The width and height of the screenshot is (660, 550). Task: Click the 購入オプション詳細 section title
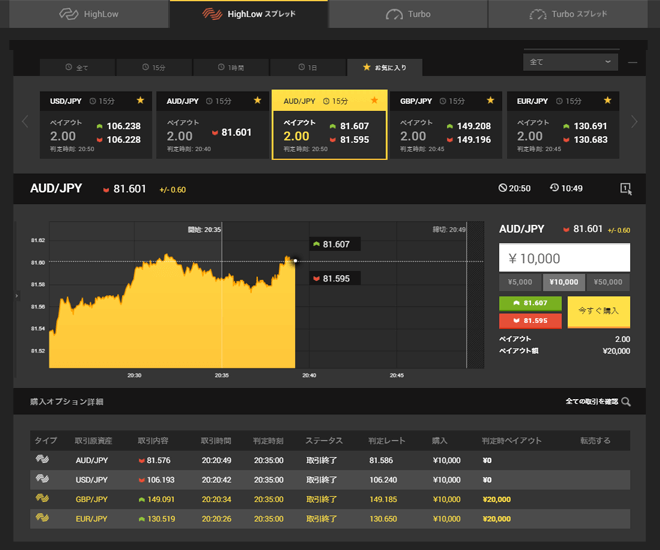[x=67, y=402]
